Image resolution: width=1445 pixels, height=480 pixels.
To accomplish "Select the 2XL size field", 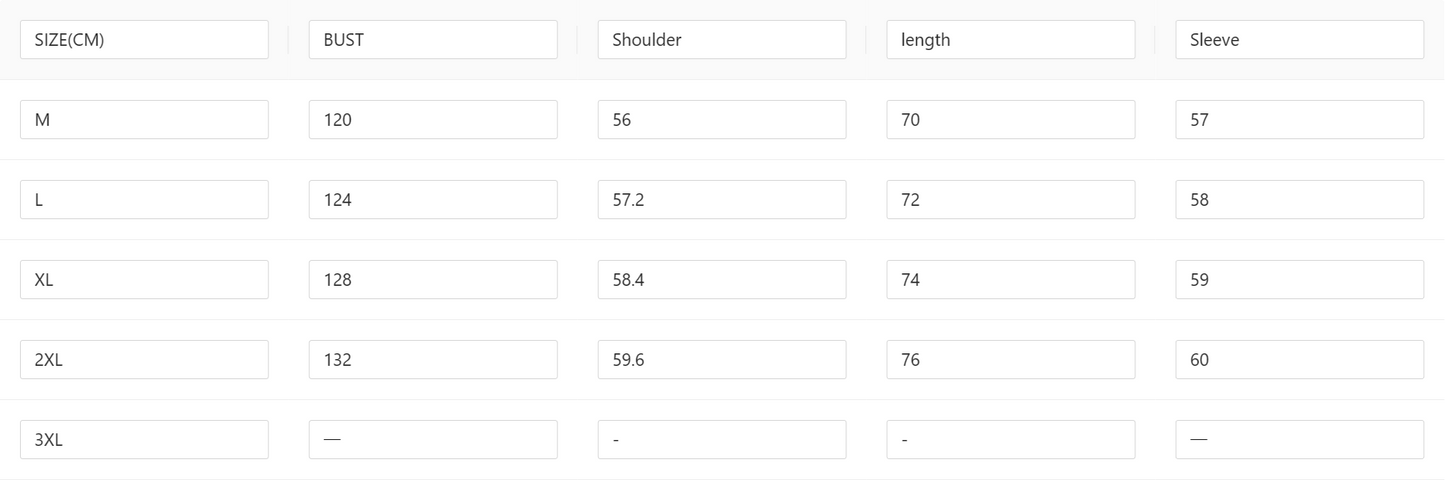I will [144, 360].
